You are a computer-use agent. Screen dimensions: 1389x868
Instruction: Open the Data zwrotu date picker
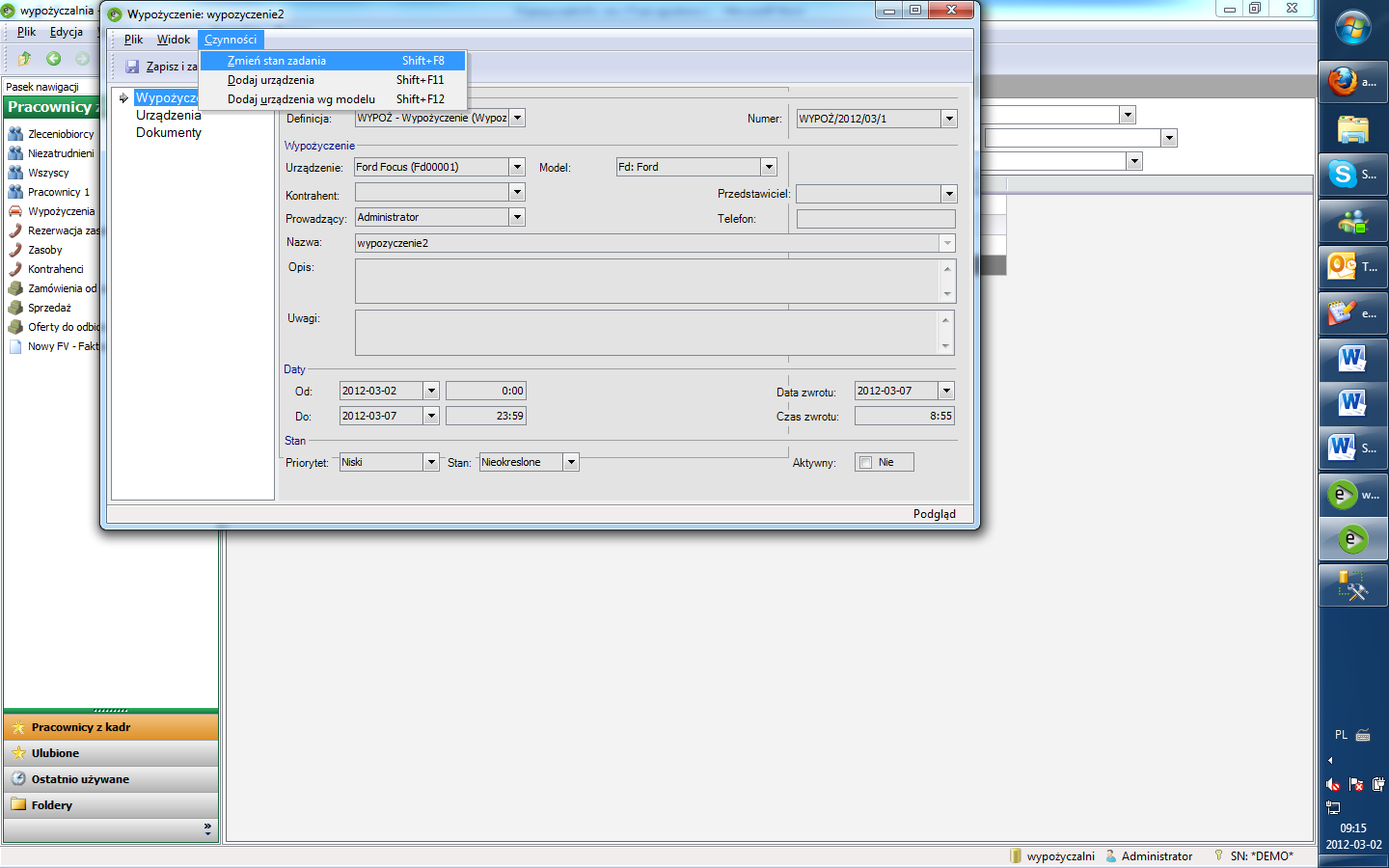946,391
